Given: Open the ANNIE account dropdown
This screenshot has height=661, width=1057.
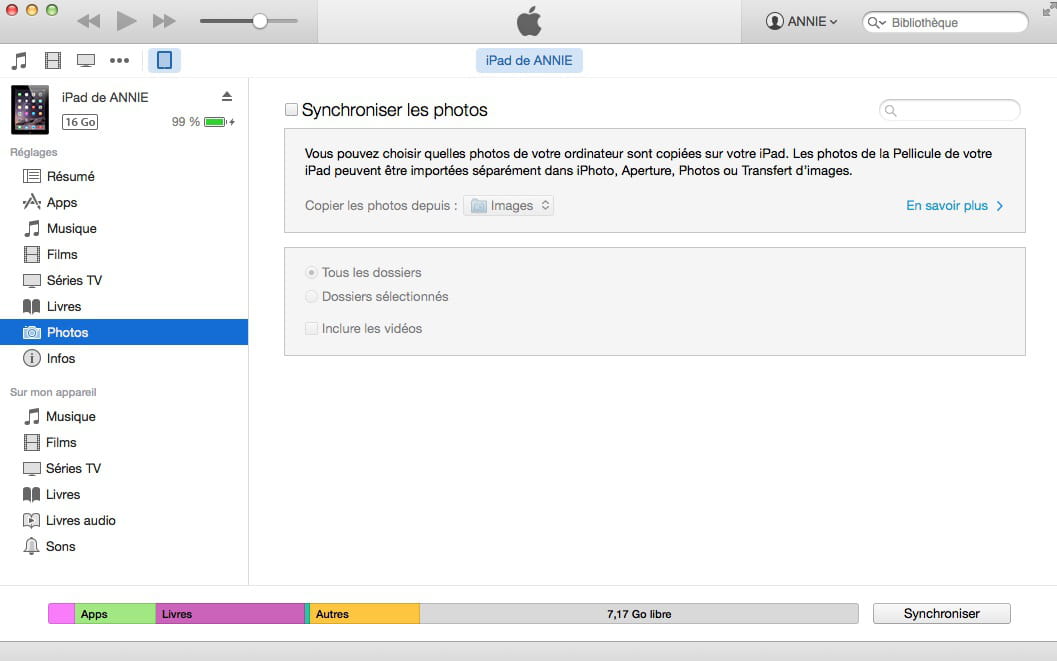Looking at the screenshot, I should tap(802, 22).
